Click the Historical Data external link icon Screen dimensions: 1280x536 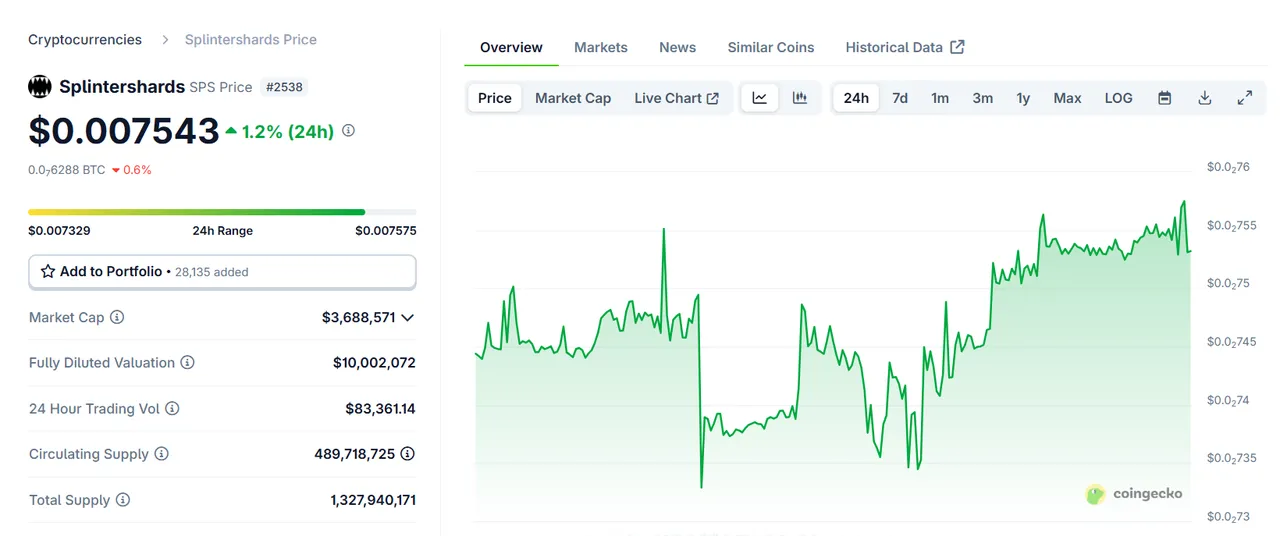[x=957, y=47]
